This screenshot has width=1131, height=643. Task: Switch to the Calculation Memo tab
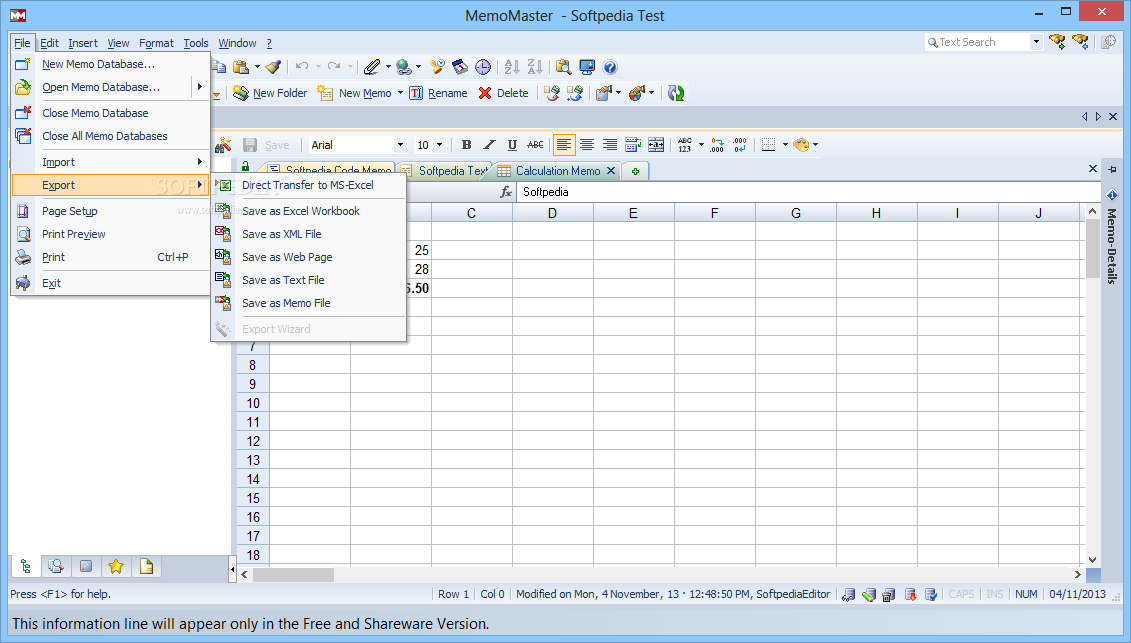pos(558,171)
